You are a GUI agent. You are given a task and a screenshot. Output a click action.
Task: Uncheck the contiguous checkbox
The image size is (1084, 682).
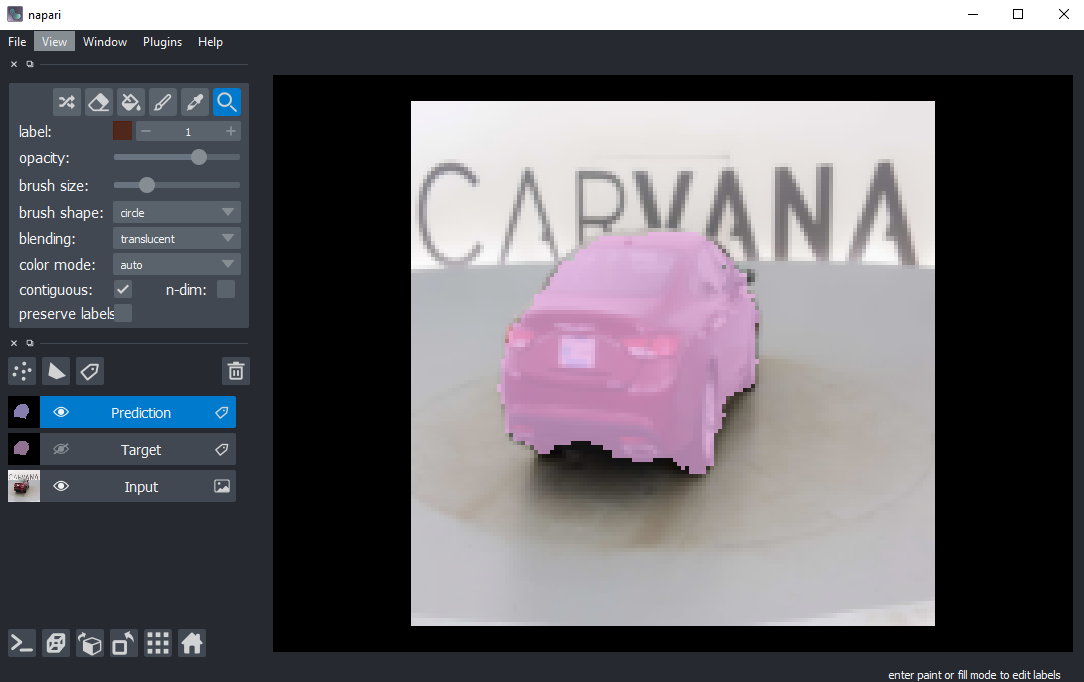(123, 290)
